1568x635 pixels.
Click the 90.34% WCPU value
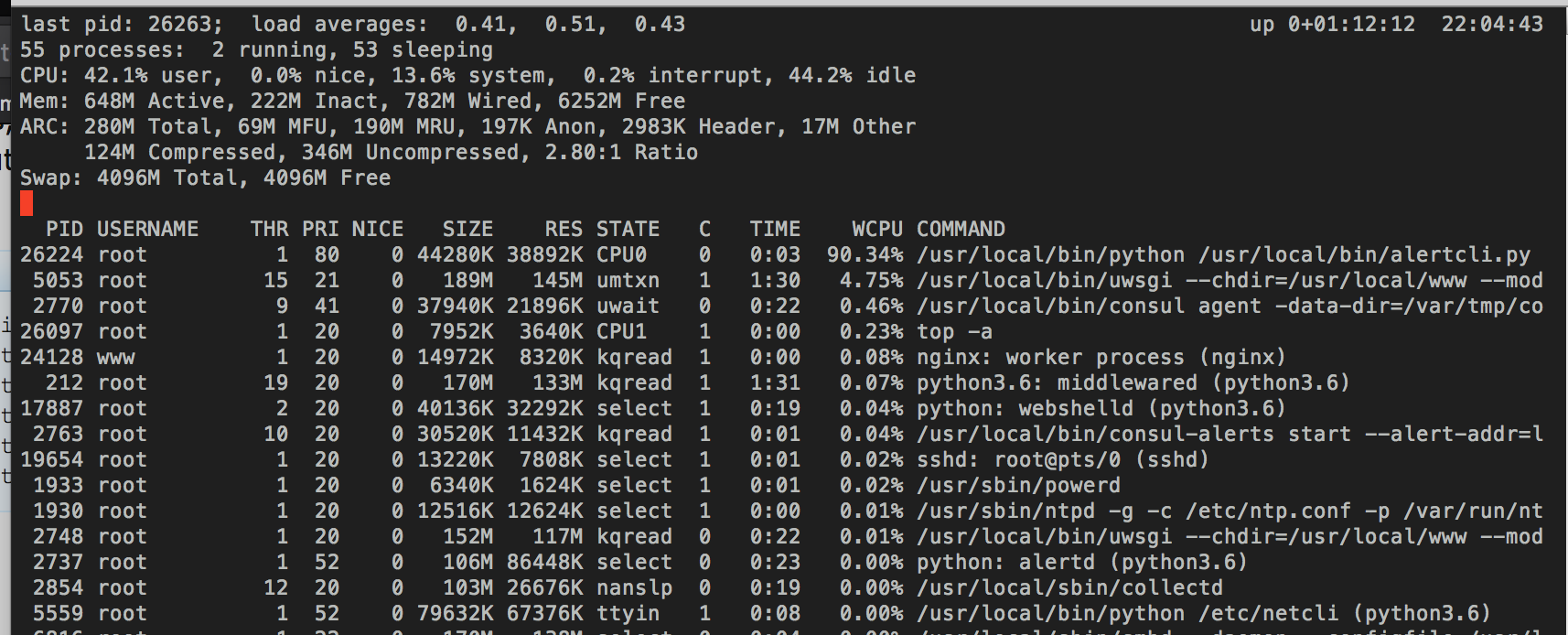[x=865, y=254]
